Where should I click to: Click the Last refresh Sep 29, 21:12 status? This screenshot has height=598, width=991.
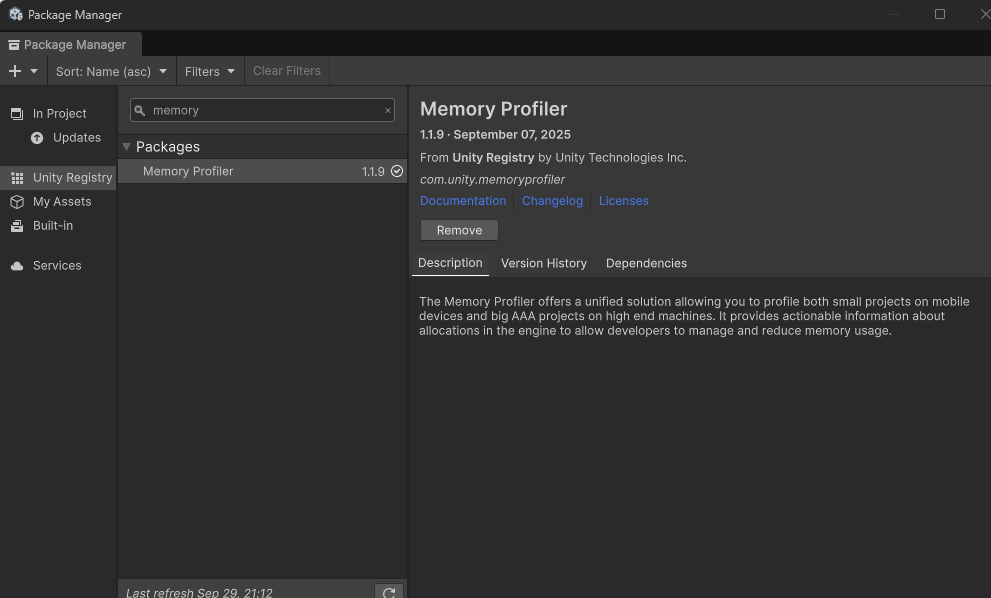click(199, 592)
